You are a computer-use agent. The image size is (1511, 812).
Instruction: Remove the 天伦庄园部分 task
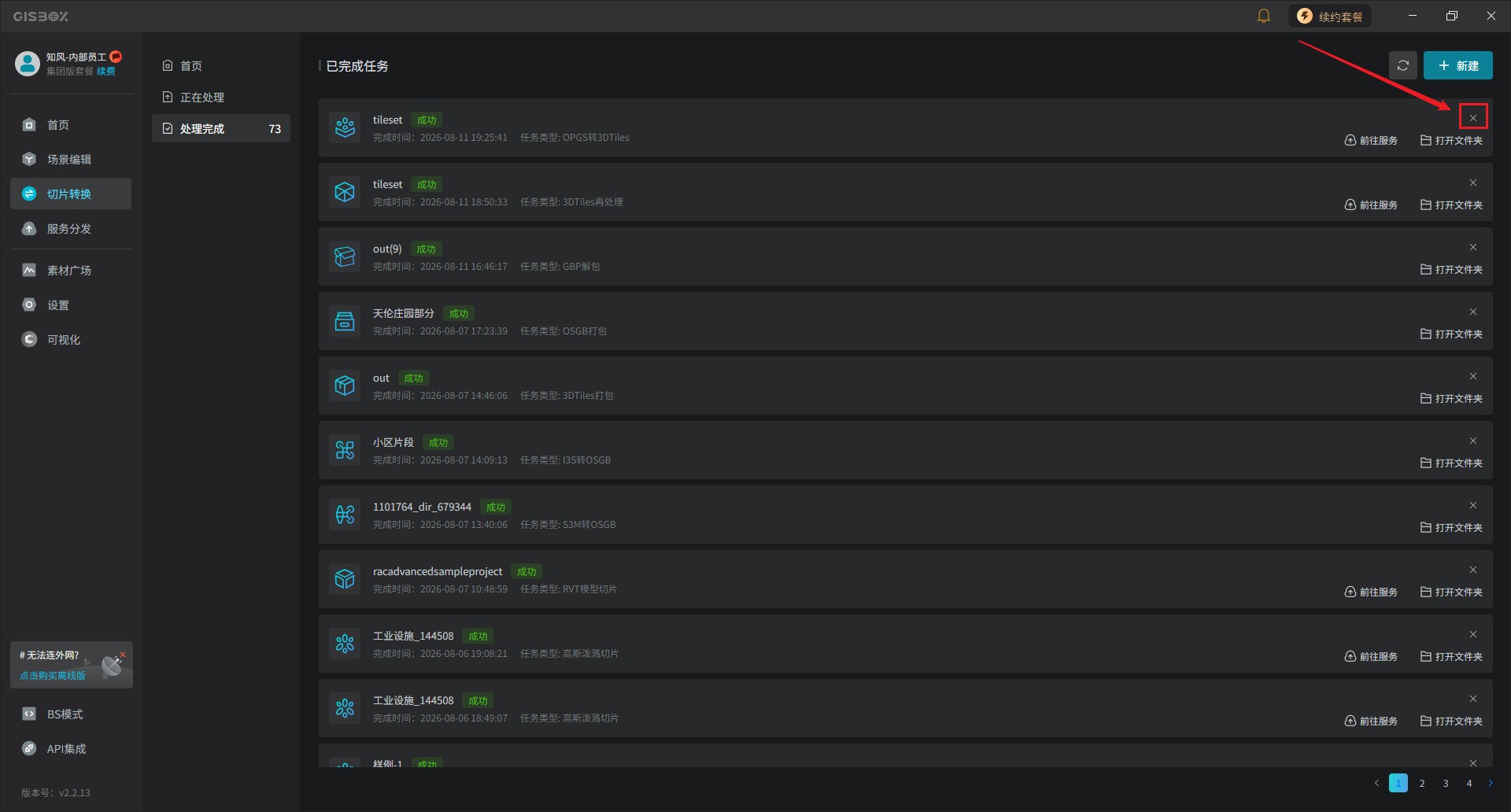tap(1473, 312)
